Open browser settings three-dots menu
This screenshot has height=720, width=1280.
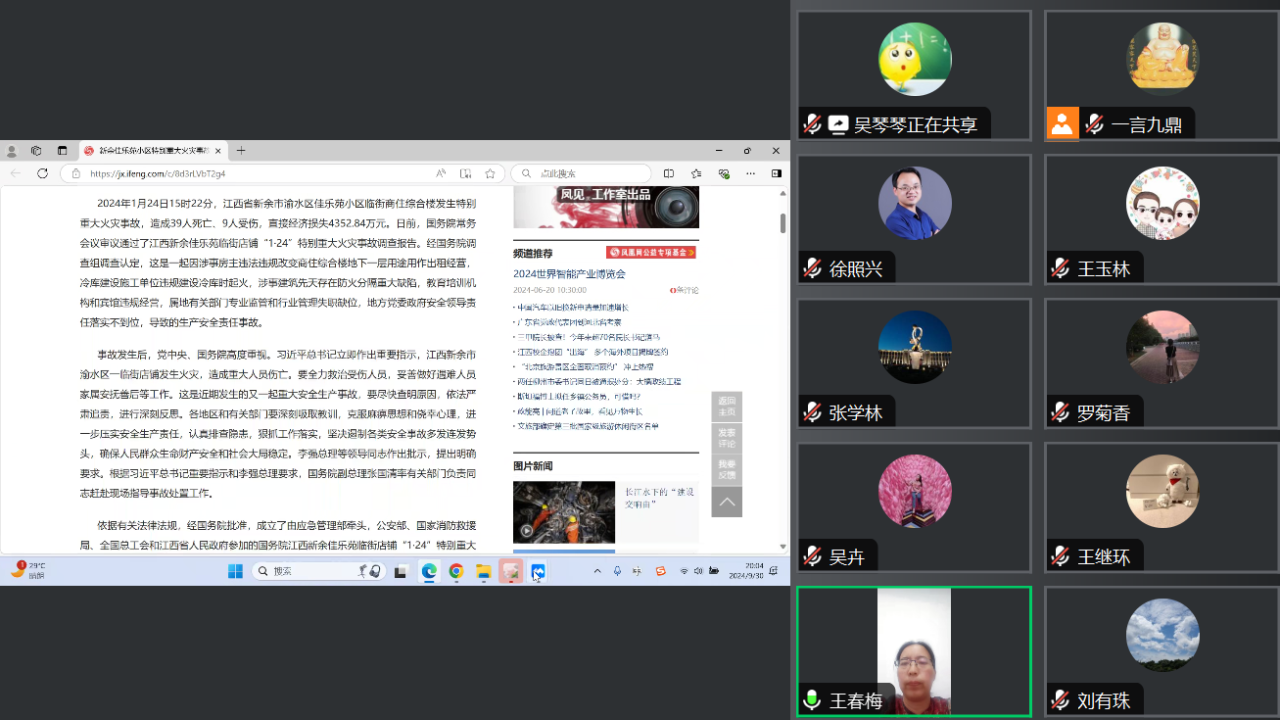click(x=750, y=173)
